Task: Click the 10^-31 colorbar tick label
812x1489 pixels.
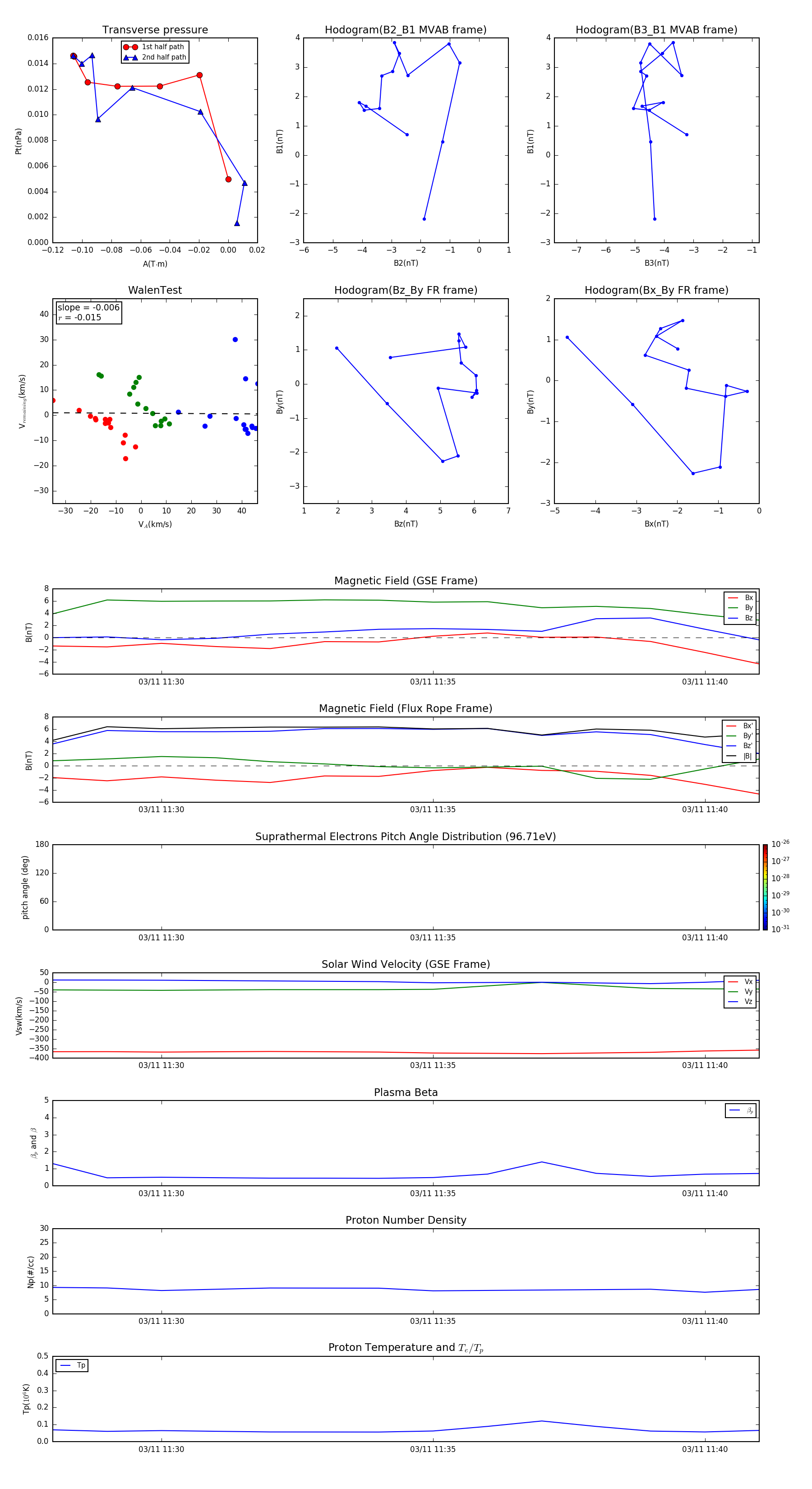Action: coord(780,929)
